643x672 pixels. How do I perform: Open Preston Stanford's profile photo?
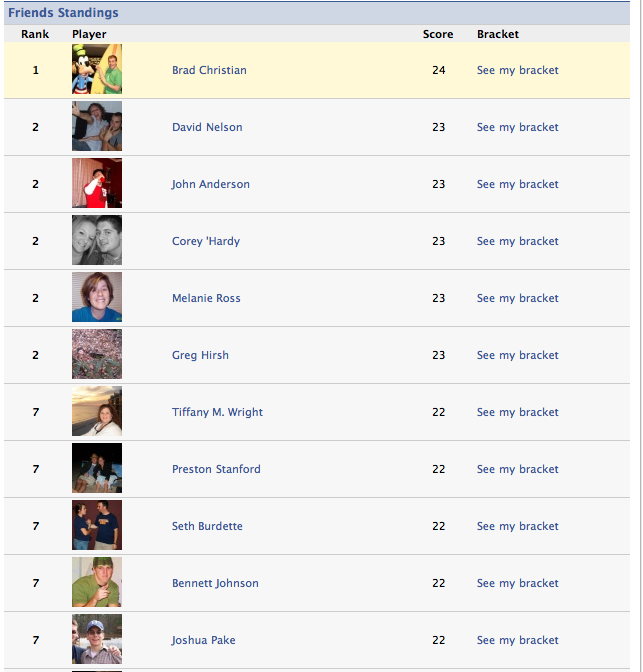click(97, 469)
